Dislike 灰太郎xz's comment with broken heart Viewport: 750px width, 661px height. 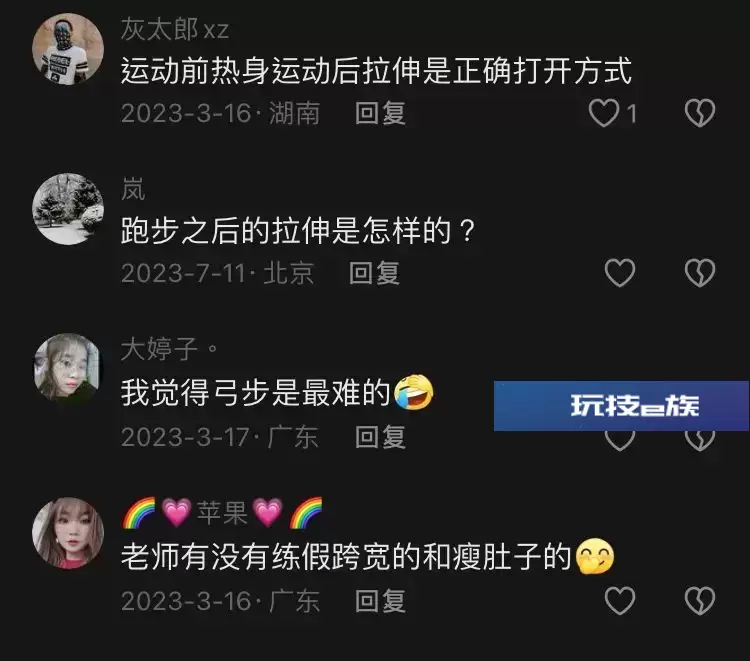point(699,113)
